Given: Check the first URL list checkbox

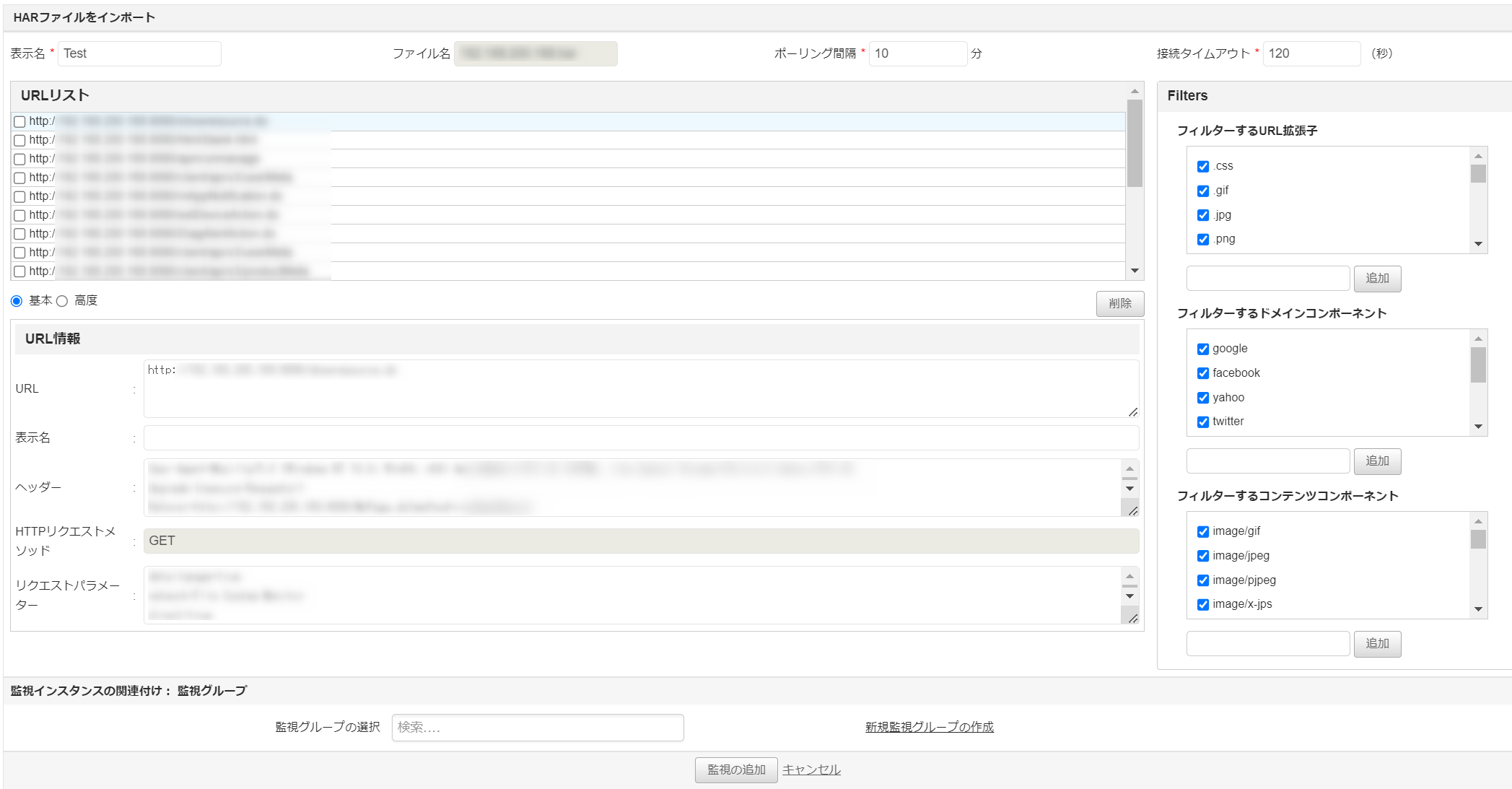Looking at the screenshot, I should pyautogui.click(x=19, y=122).
